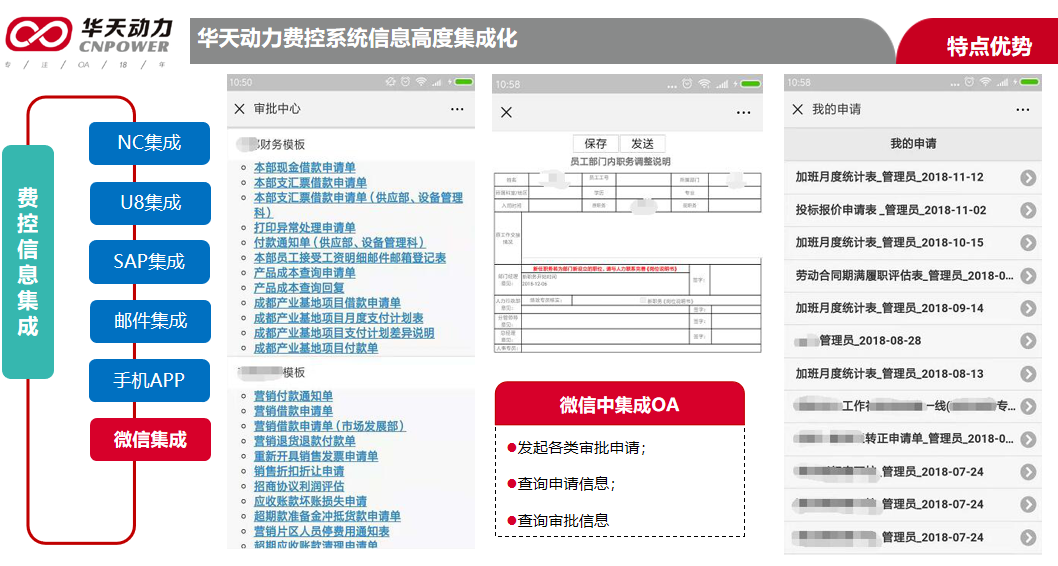This screenshot has height=566, width=1058.
Task: Open 销售折扣折让申请 link
Action: [299, 472]
